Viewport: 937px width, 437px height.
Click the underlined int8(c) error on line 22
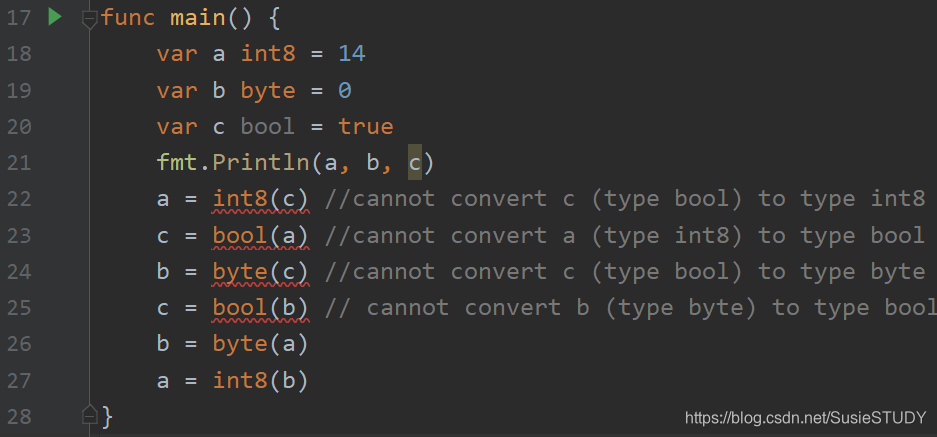[x=261, y=199]
